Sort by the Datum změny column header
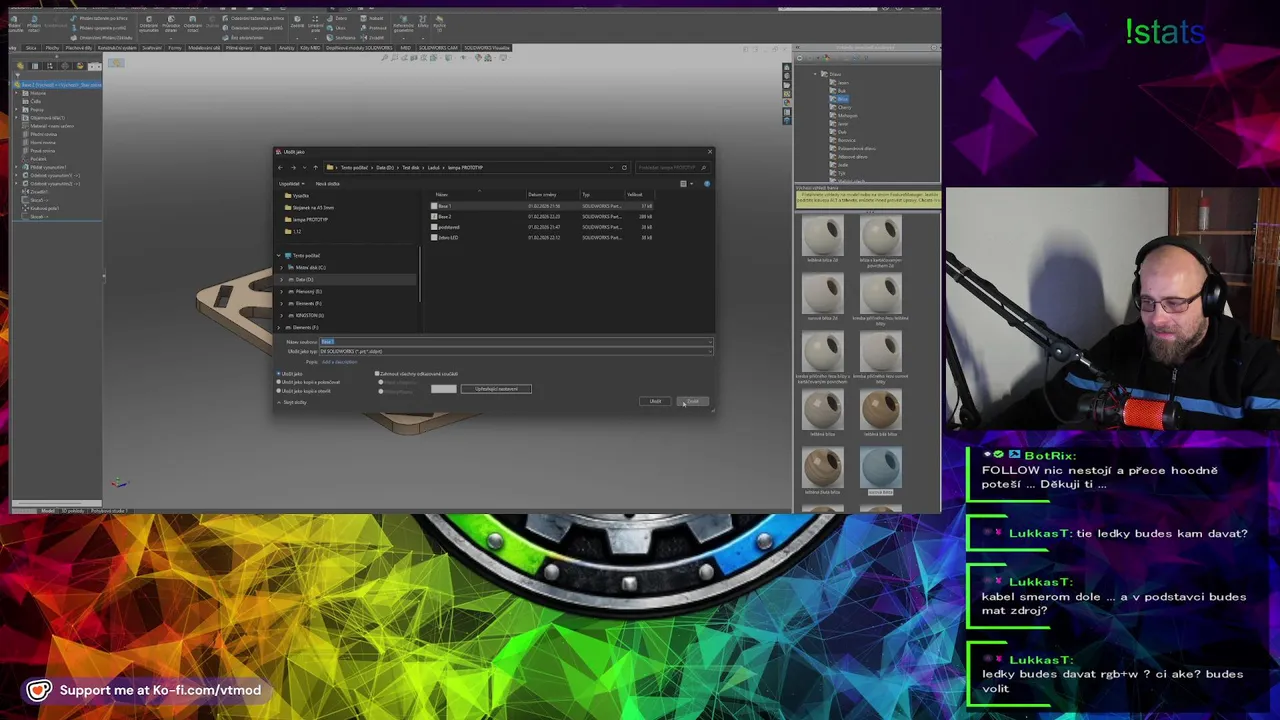 (x=542, y=194)
